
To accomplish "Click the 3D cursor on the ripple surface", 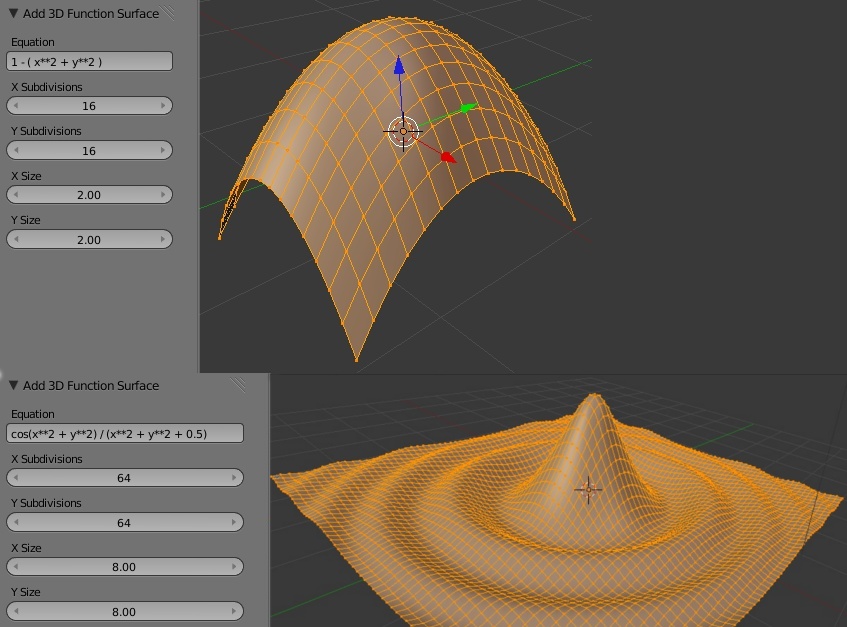I will pos(588,490).
